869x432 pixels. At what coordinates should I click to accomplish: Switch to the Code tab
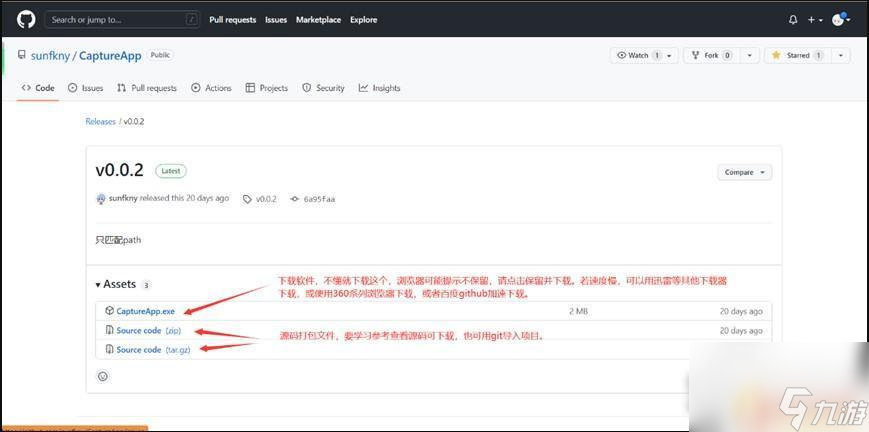click(38, 88)
